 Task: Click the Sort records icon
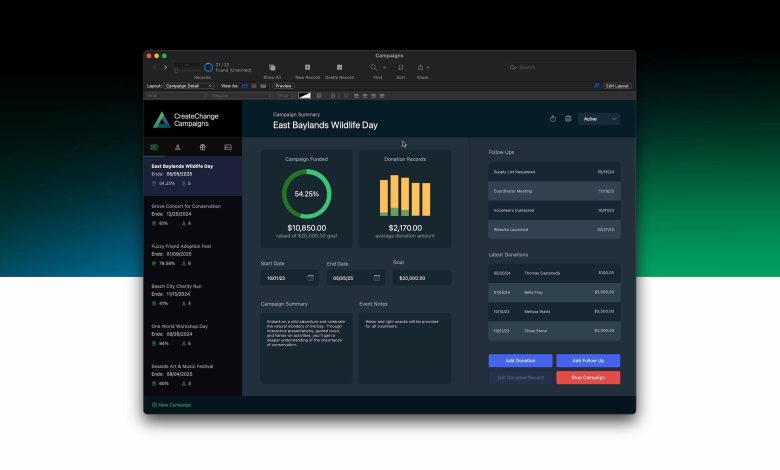click(x=401, y=67)
